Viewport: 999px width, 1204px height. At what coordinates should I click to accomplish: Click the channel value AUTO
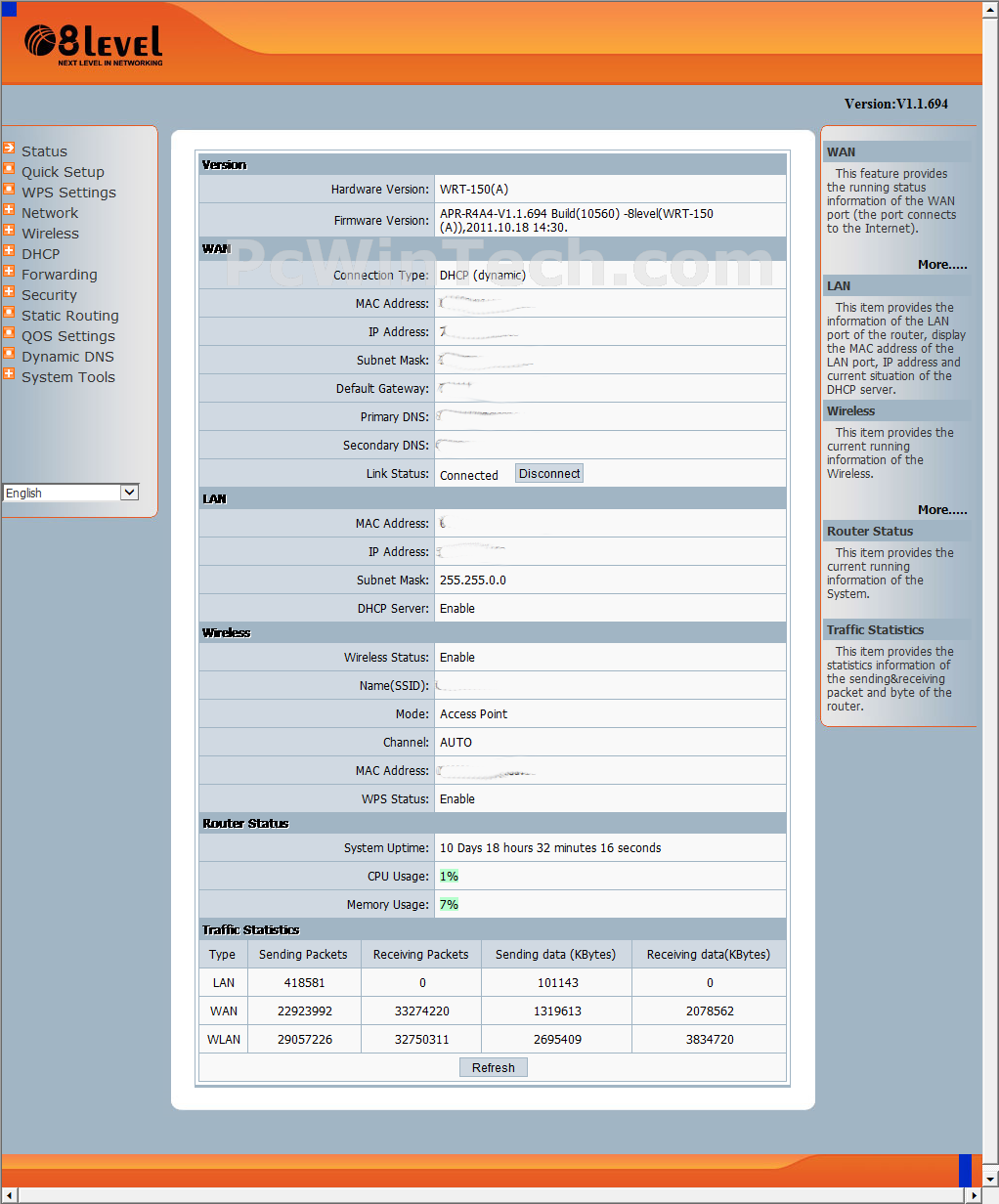(456, 743)
